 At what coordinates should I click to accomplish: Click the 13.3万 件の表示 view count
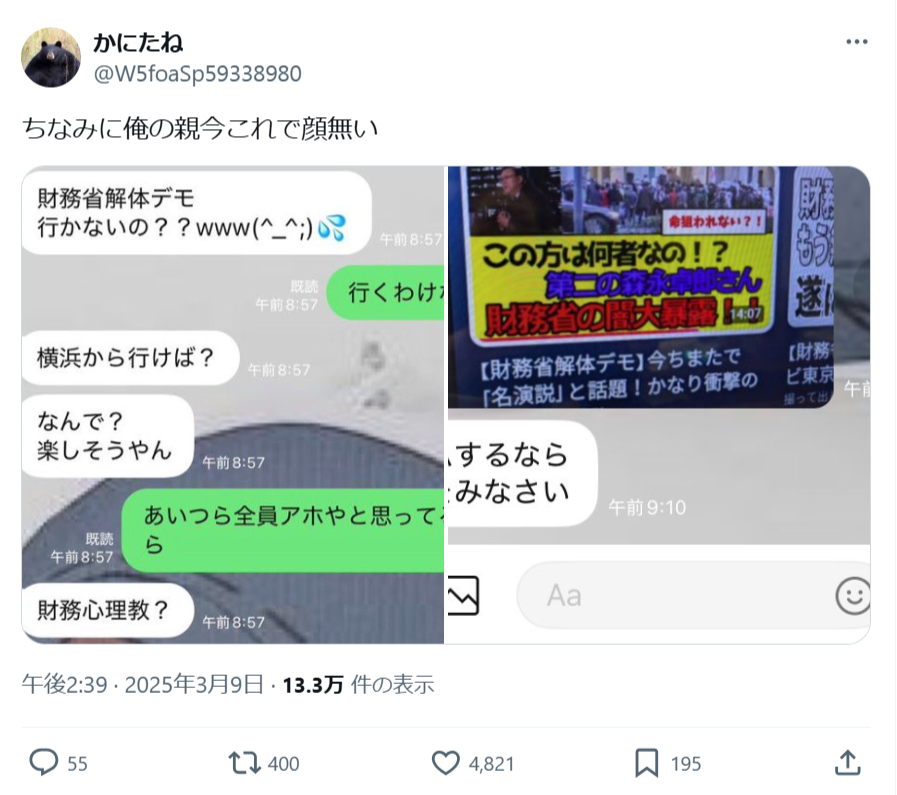359,684
